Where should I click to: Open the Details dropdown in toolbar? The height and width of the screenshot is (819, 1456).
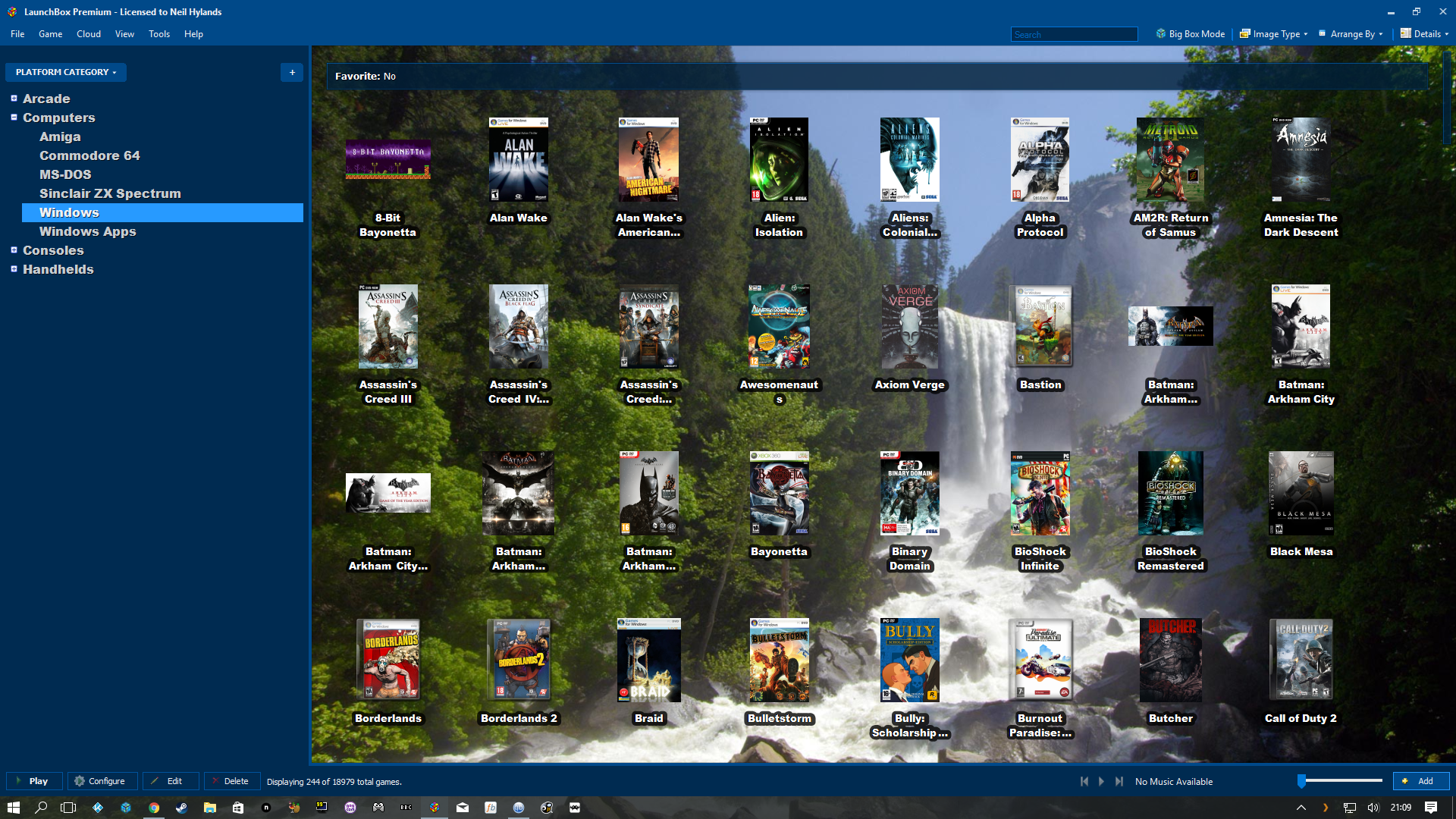[x=1424, y=34]
